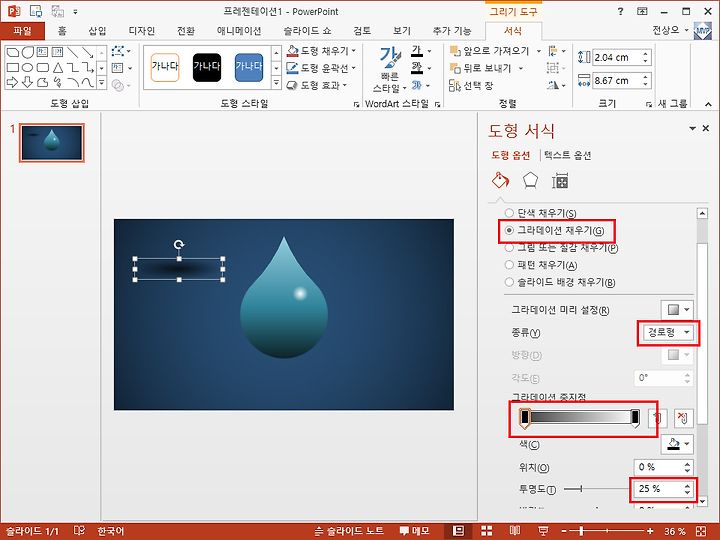Switch to 도형 옵션 shape options
The height and width of the screenshot is (540, 720).
[511, 155]
